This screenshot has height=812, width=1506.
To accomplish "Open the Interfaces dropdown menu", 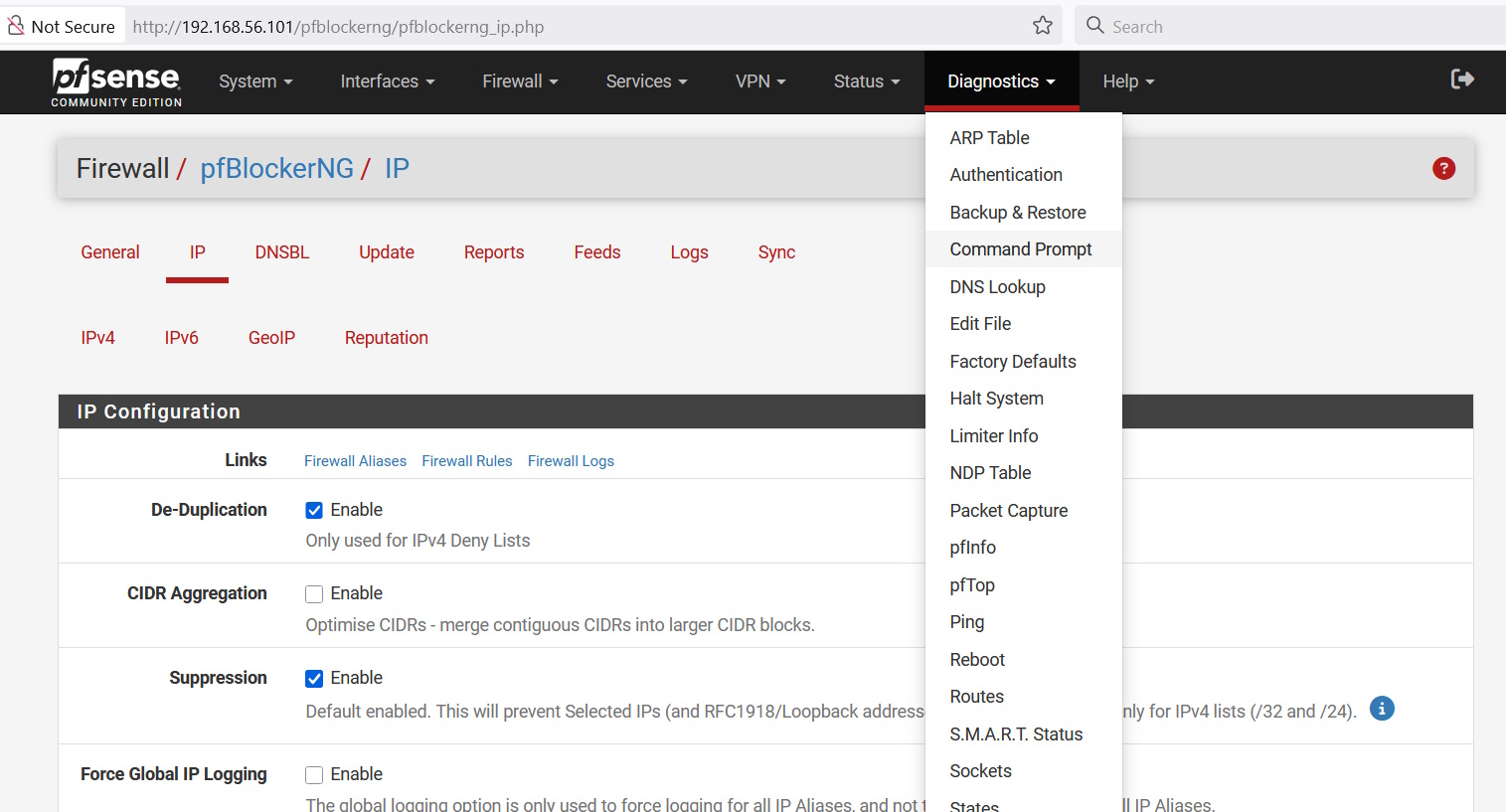I will [388, 81].
